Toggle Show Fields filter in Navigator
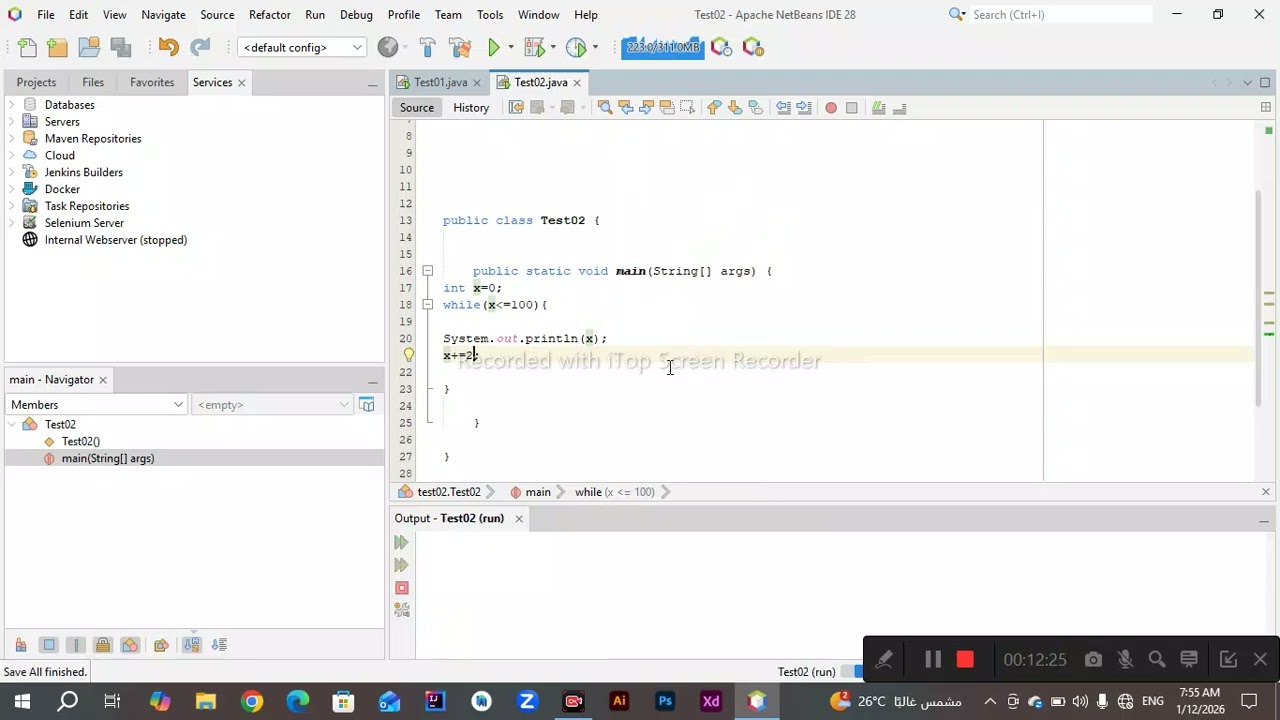The width and height of the screenshot is (1280, 720). [48, 645]
